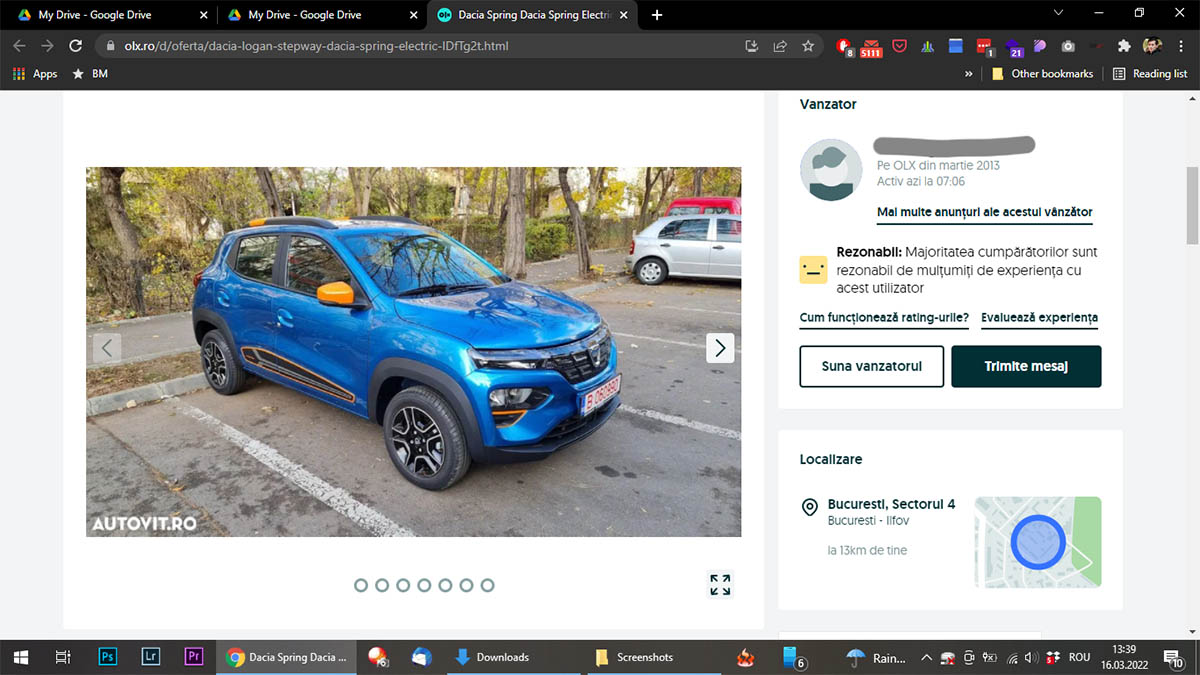The width and height of the screenshot is (1200, 675).
Task: Select the fifth gallery dot
Action: (x=445, y=585)
